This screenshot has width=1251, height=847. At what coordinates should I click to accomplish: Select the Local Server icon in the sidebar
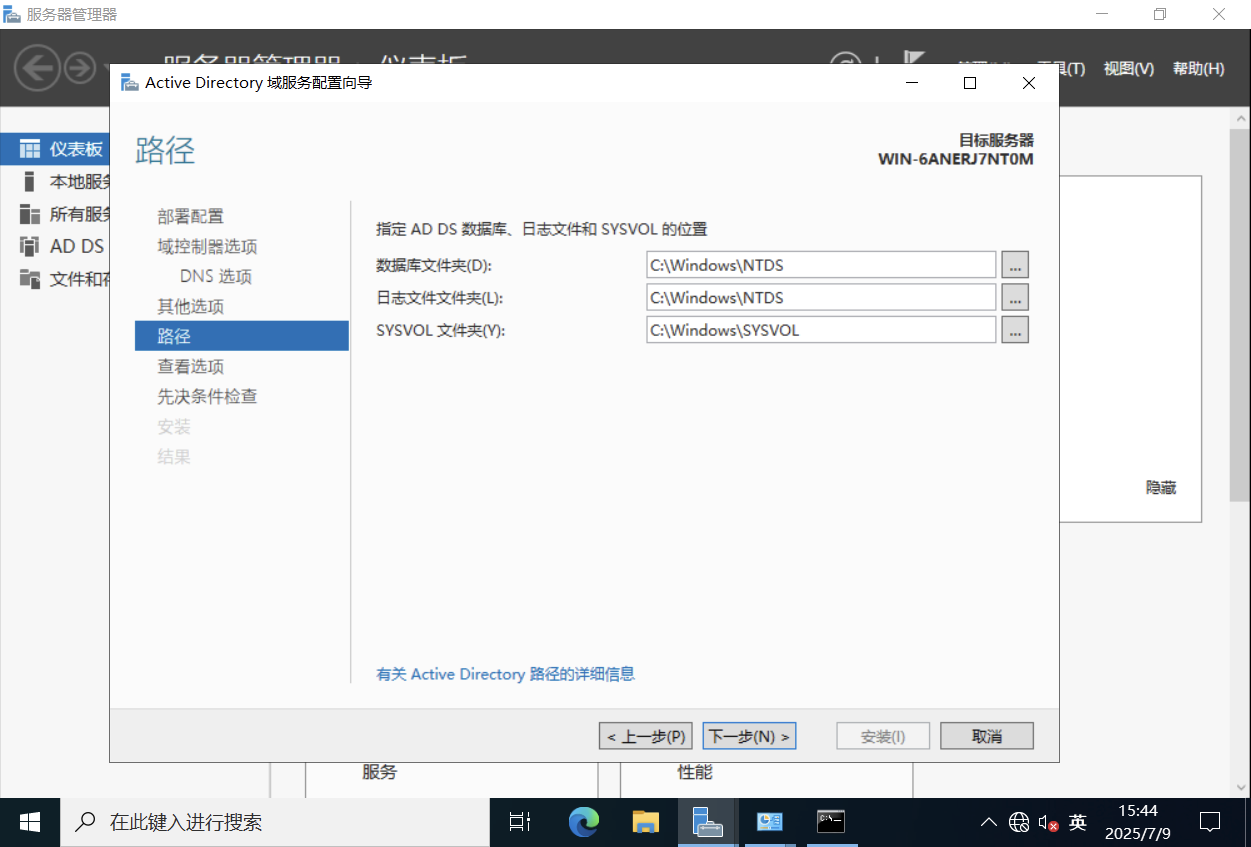coord(30,181)
